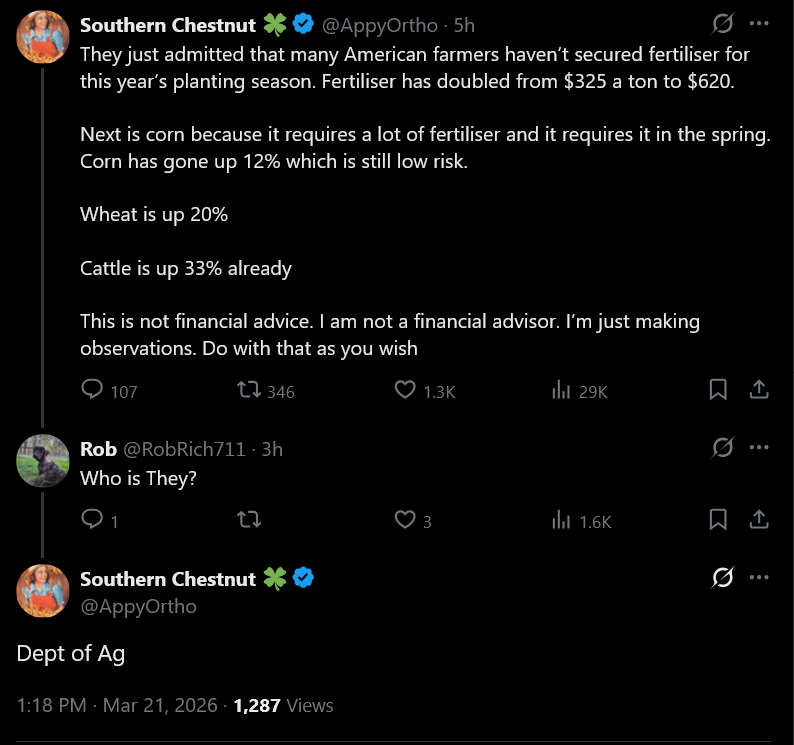Bookmark Southern Chestnut's main post
The image size is (794, 745).
tap(718, 390)
